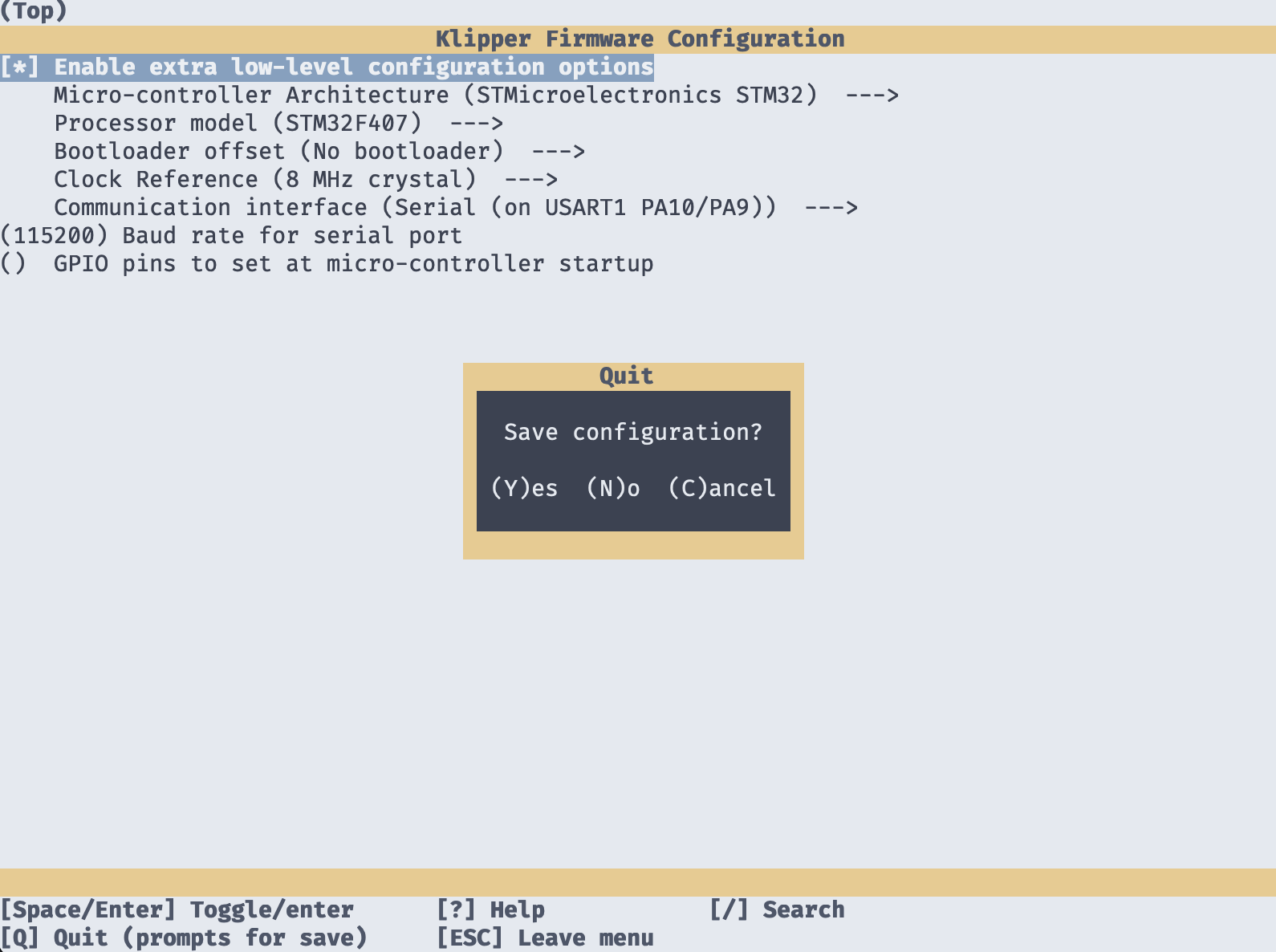Viewport: 1276px width, 952px height.
Task: Open Micro-controller Architecture submenu
Action: tap(476, 96)
